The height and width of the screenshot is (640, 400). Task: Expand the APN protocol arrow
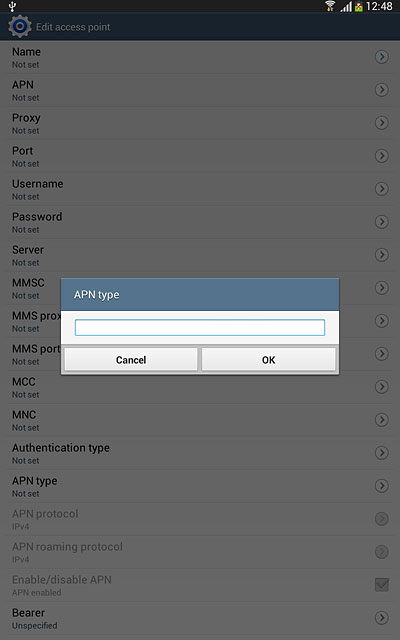click(x=382, y=519)
